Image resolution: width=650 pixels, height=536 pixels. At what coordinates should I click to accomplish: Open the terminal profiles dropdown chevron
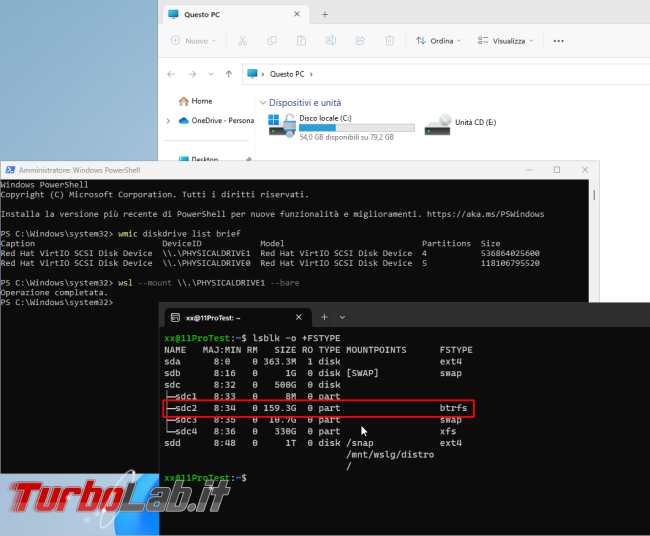click(x=342, y=317)
